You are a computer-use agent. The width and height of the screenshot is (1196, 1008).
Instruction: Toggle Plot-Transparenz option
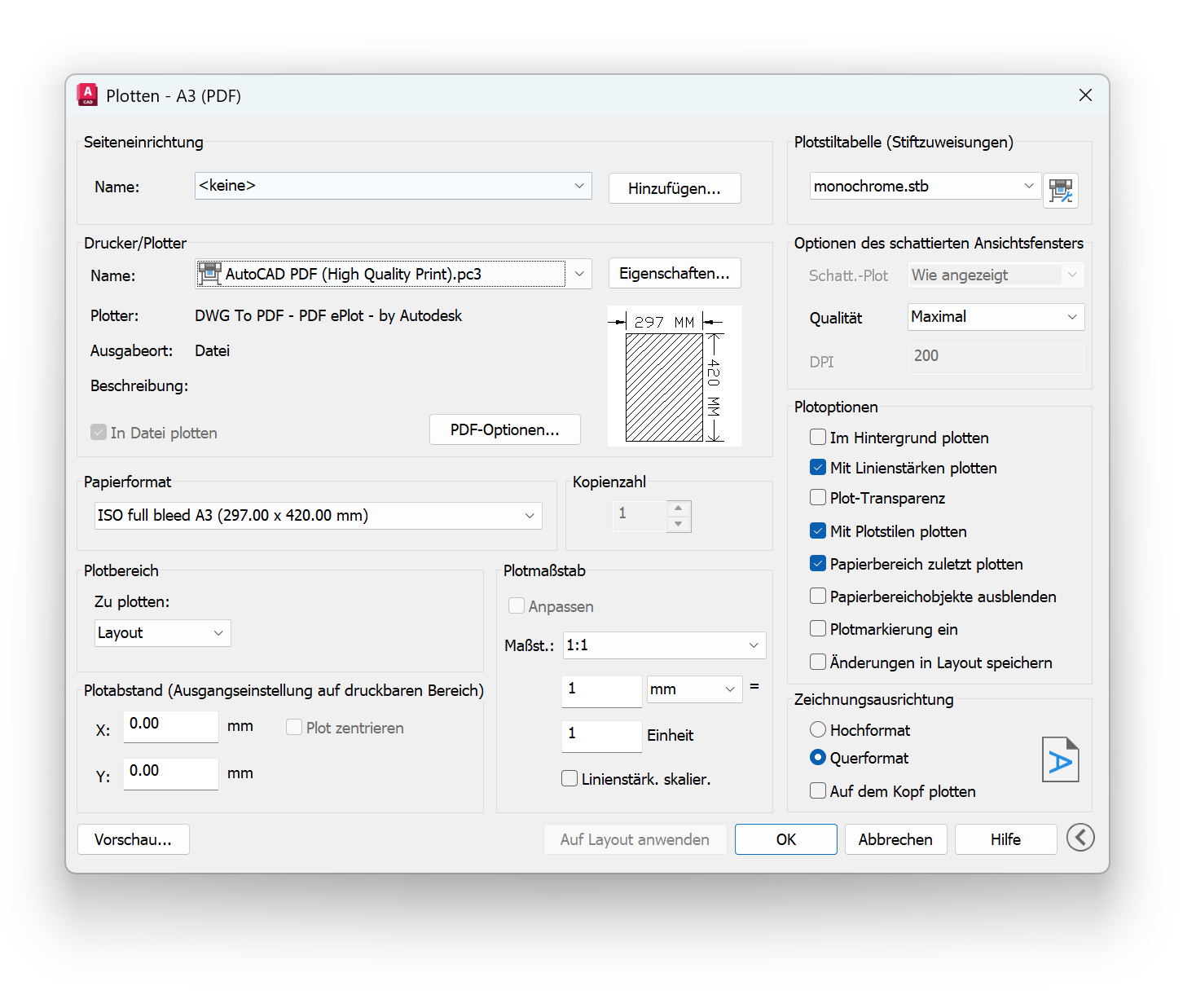click(x=818, y=498)
